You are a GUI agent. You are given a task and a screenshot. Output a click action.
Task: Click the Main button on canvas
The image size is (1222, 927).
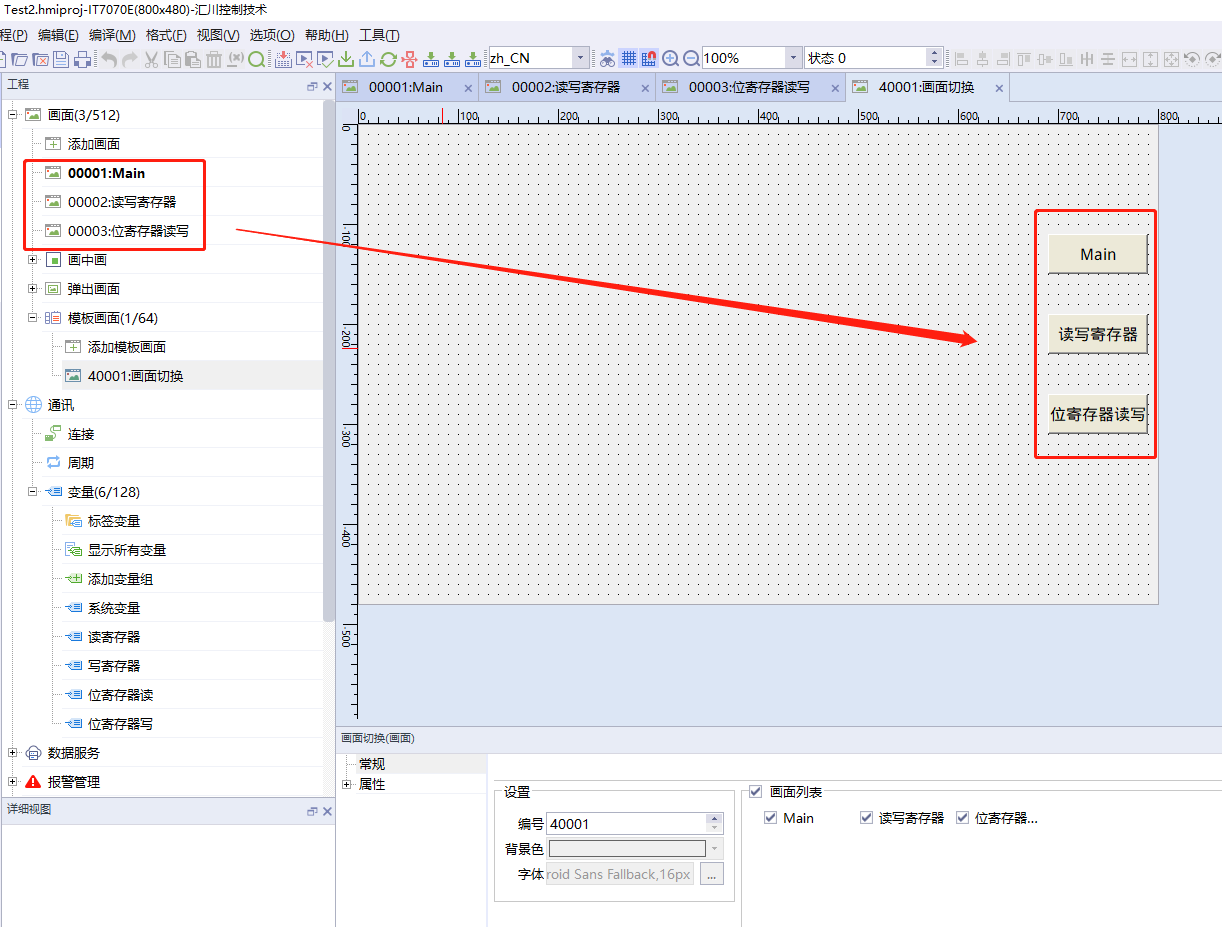[x=1097, y=254]
